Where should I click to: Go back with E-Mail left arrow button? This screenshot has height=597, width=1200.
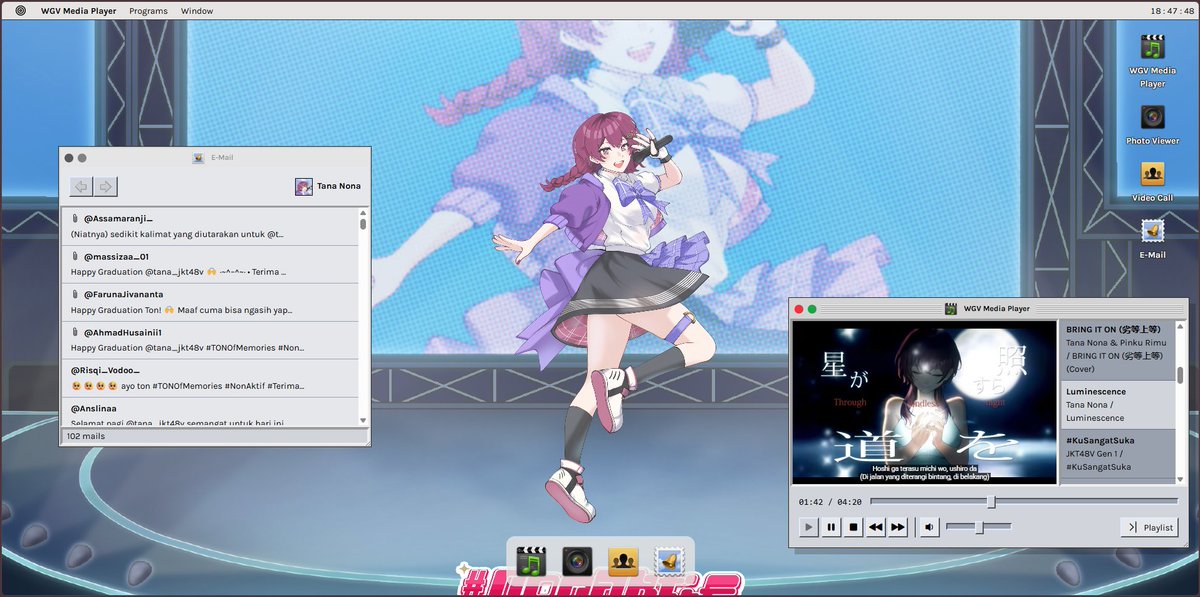point(81,186)
